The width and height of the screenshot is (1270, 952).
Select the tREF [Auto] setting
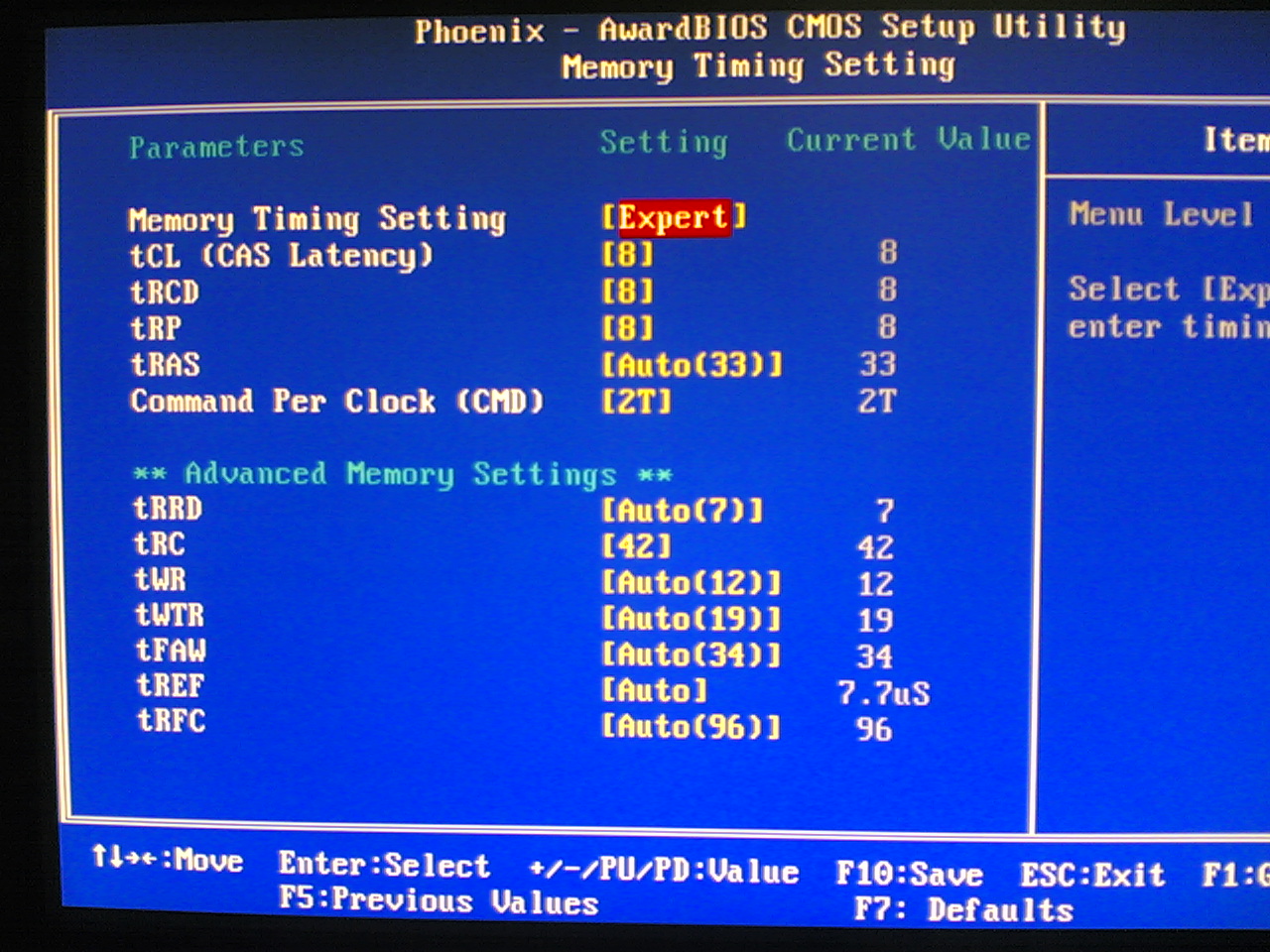pyautogui.click(x=655, y=690)
